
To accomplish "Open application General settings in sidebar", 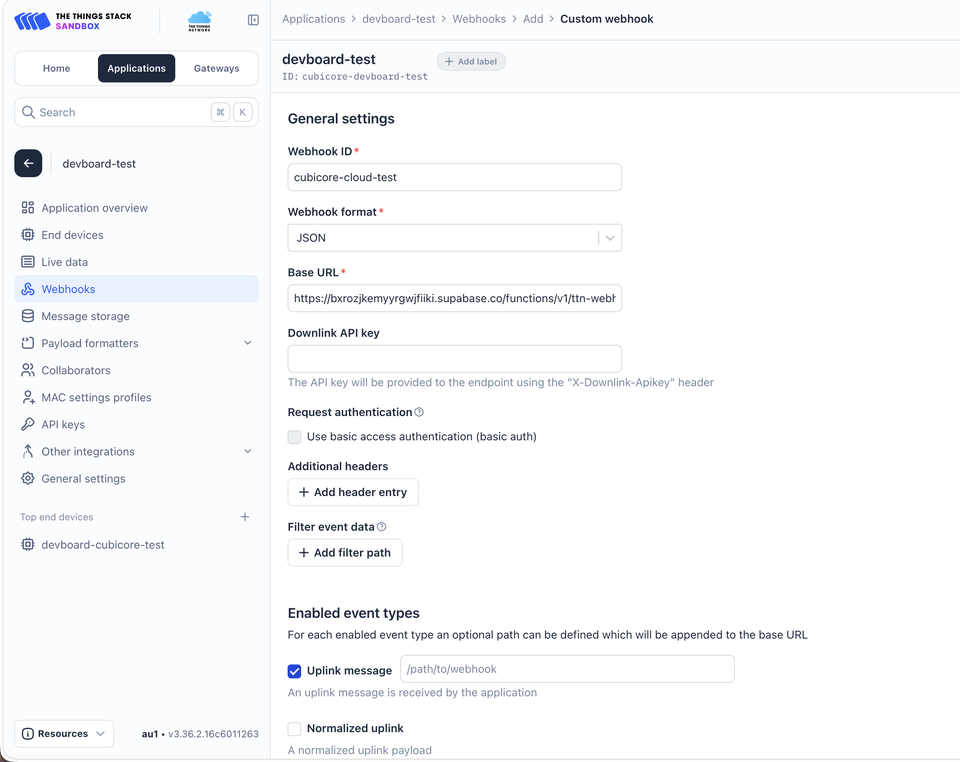I will click(137, 478).
